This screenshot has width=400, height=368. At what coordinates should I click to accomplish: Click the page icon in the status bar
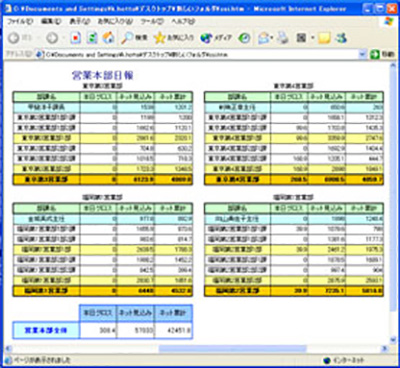(x=9, y=360)
